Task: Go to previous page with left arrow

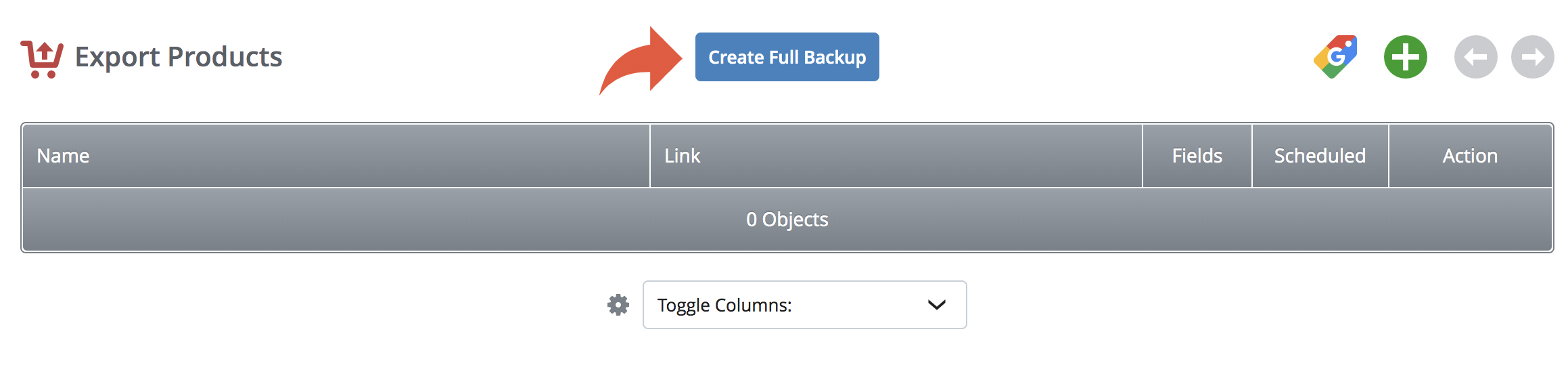Action: (1475, 57)
